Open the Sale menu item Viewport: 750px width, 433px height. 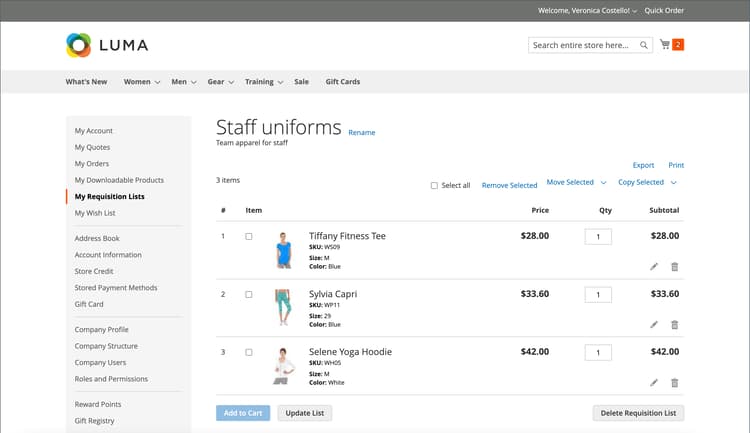click(x=301, y=82)
